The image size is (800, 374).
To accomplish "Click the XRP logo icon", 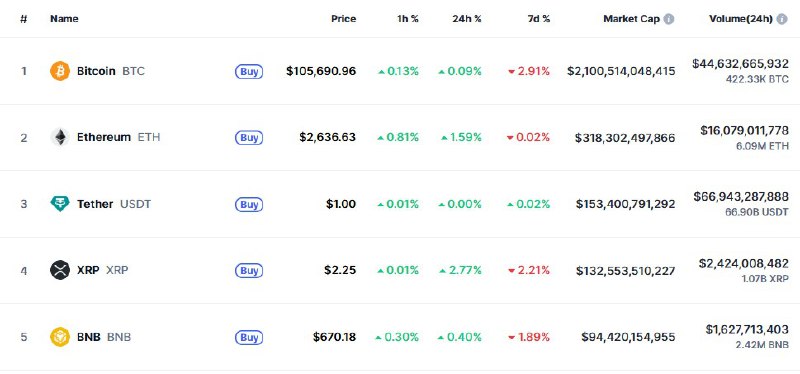I will (x=60, y=270).
